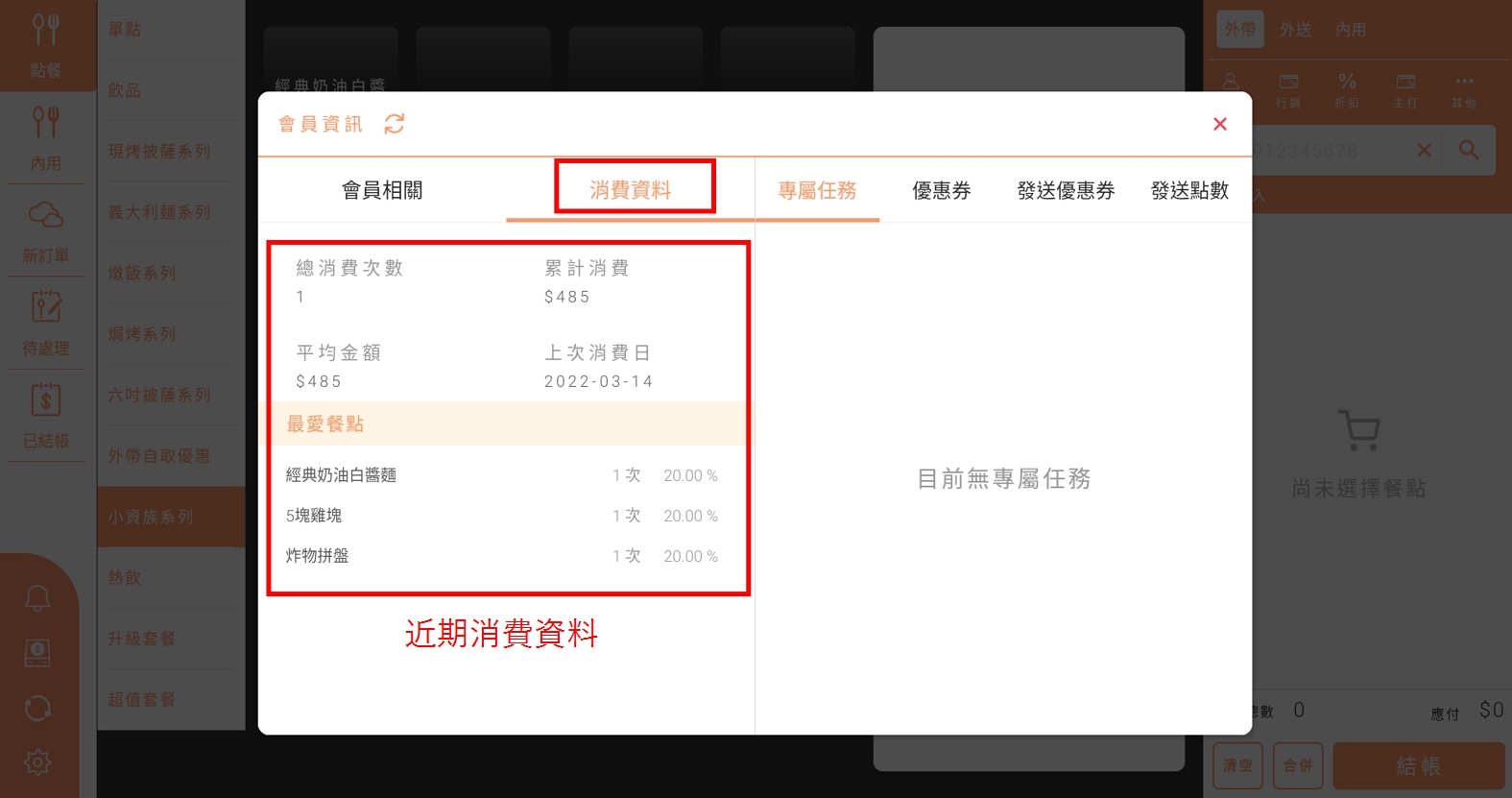Screen dimensions: 1512x798
Task: Open the 發送點數 tab
Action: [1189, 190]
